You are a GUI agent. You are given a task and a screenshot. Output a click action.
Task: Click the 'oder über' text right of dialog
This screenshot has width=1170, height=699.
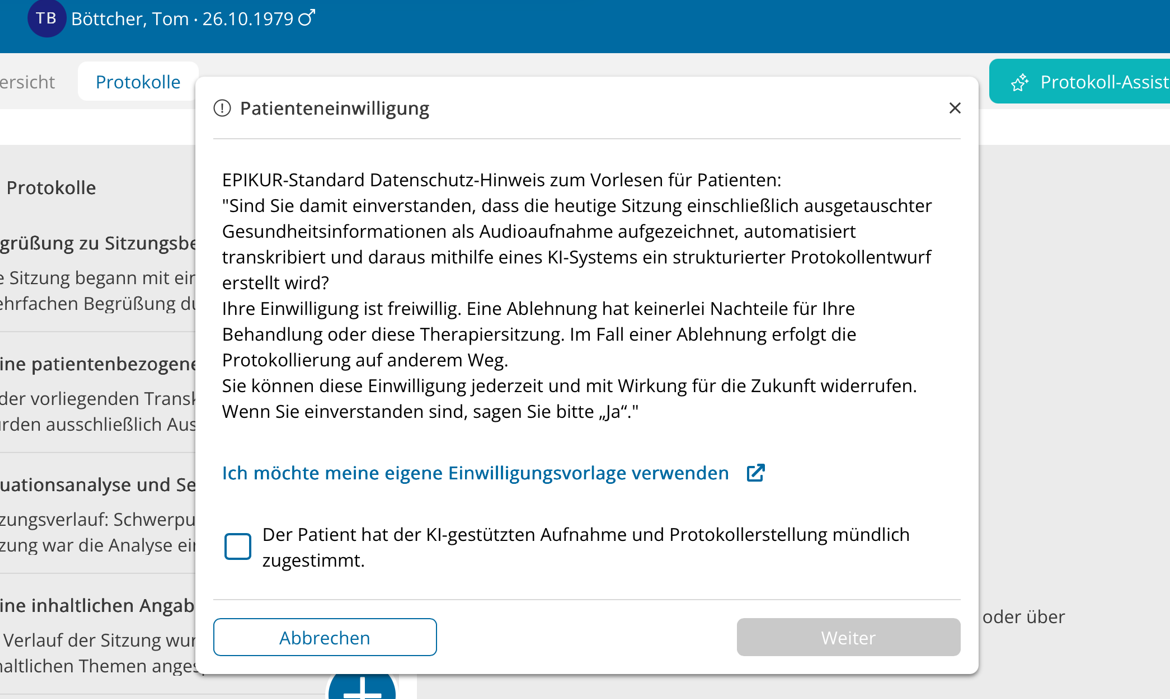point(1023,617)
